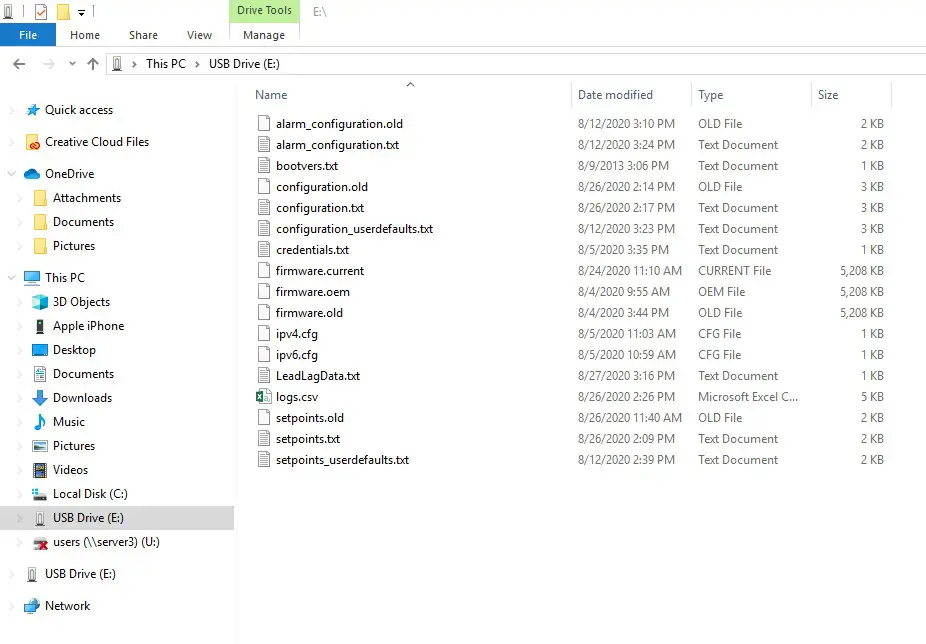Screen dimensions: 926x644
Task: Go back using the back arrow
Action: click(18, 63)
